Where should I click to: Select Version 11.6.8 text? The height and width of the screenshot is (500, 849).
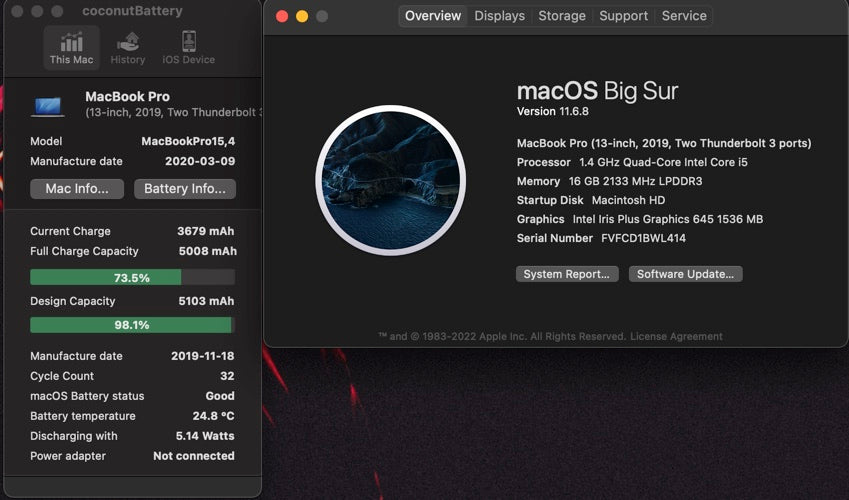552,112
